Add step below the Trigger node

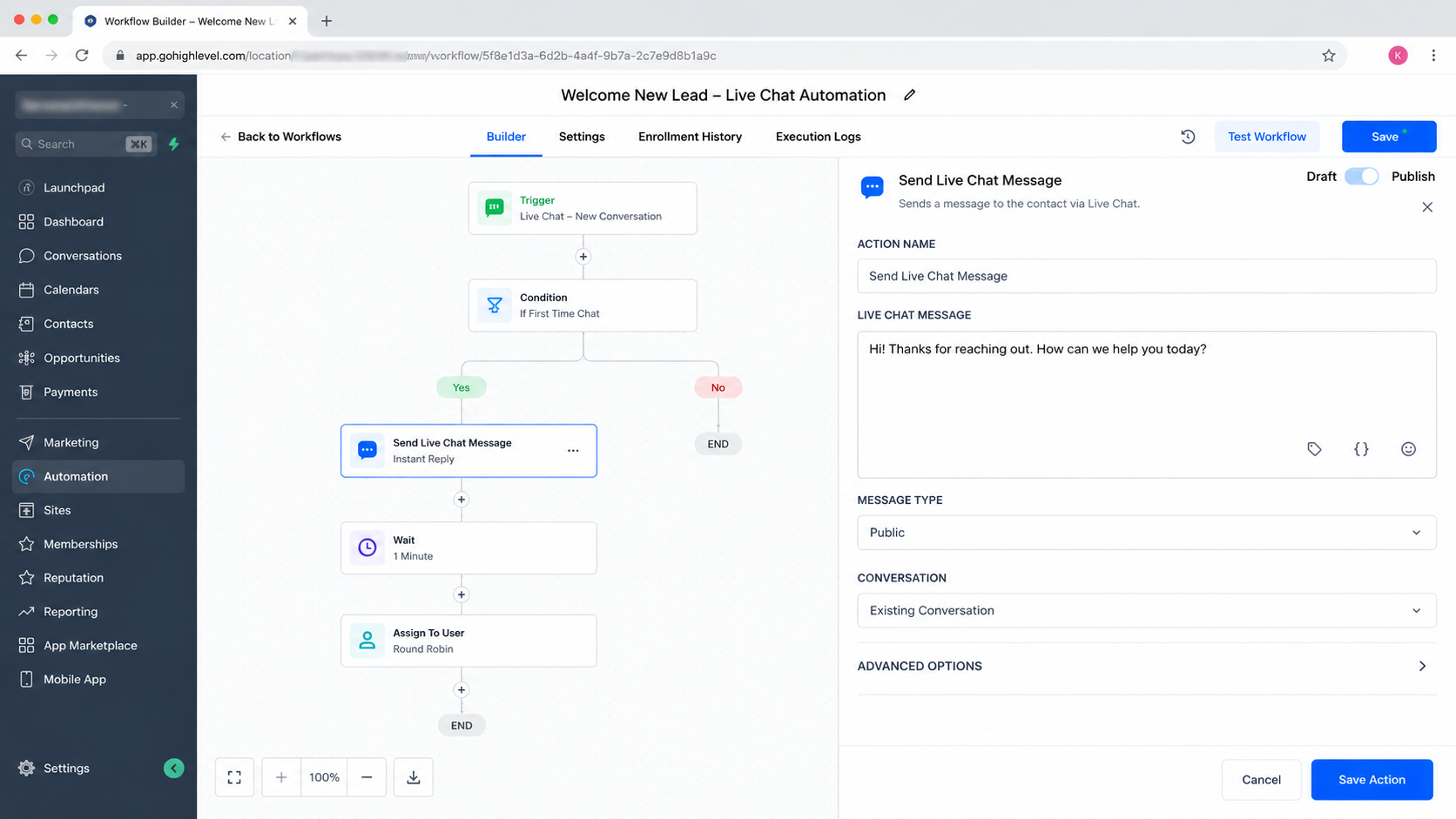[583, 257]
